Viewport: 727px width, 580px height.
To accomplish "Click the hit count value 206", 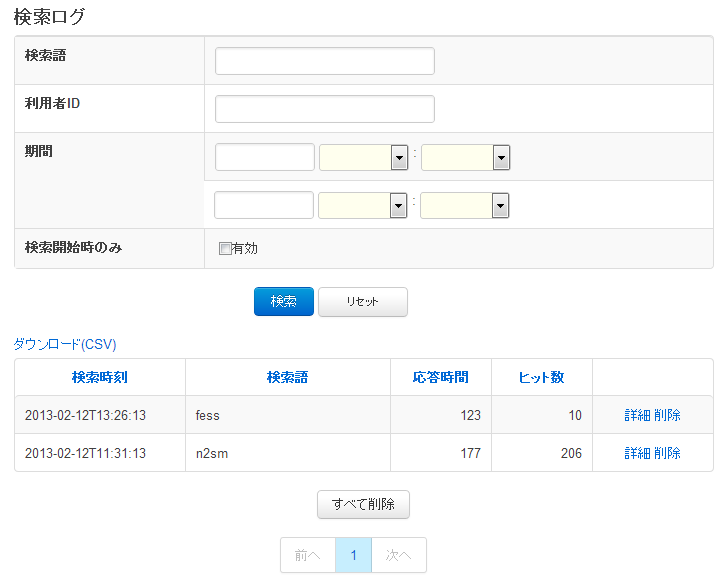I will [x=571, y=453].
